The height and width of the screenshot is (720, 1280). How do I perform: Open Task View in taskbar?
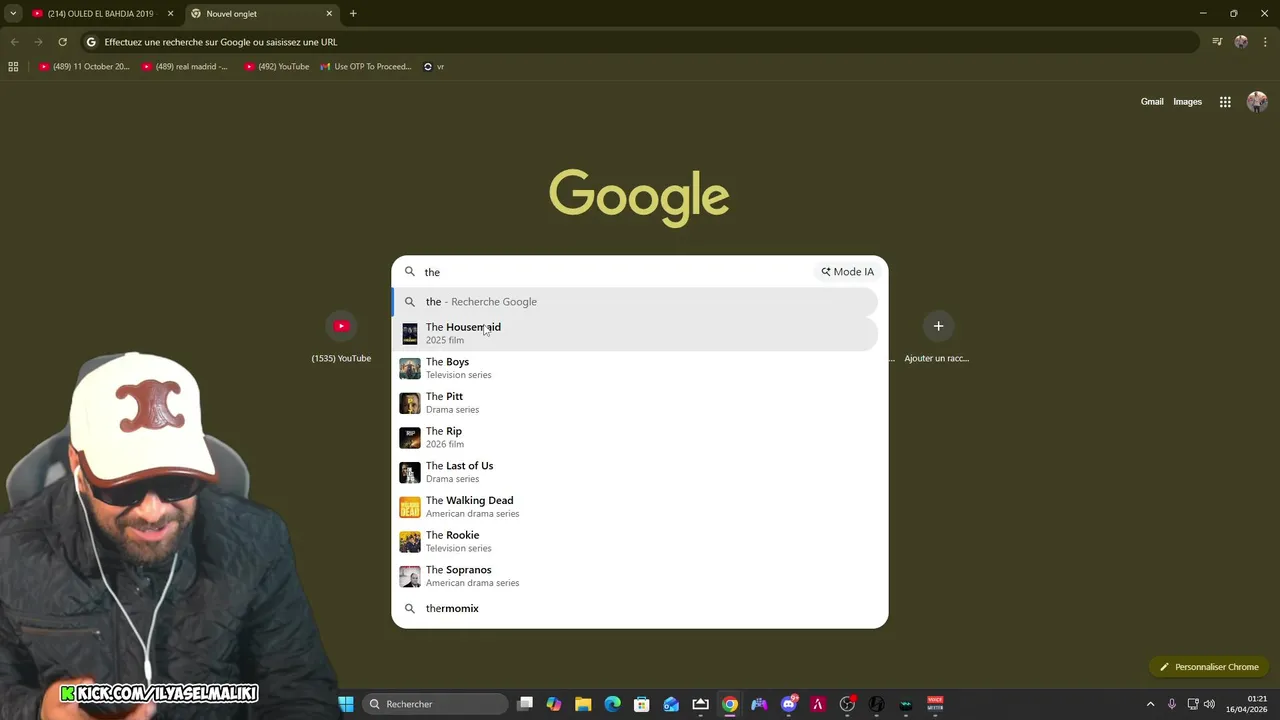click(525, 704)
